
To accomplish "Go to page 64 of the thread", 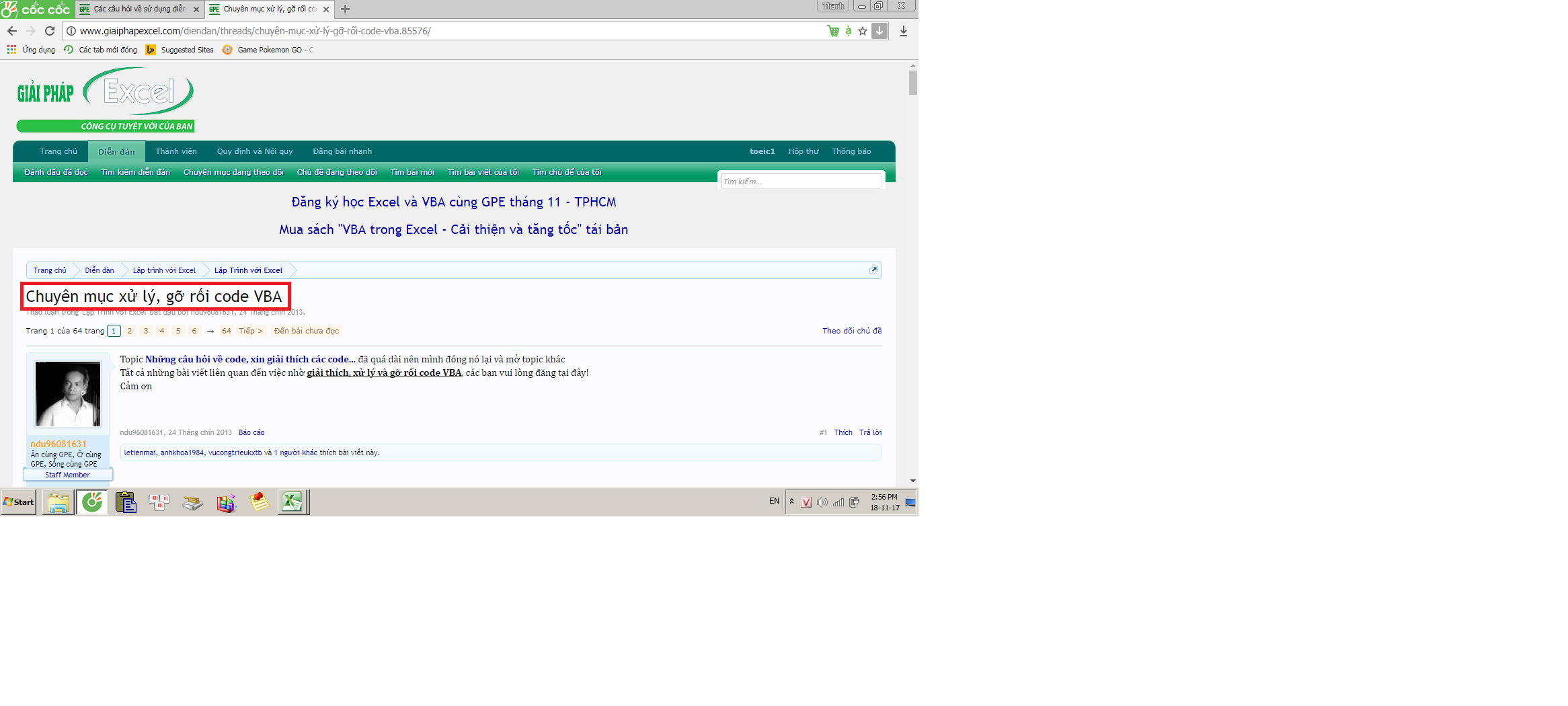I will click(x=227, y=331).
